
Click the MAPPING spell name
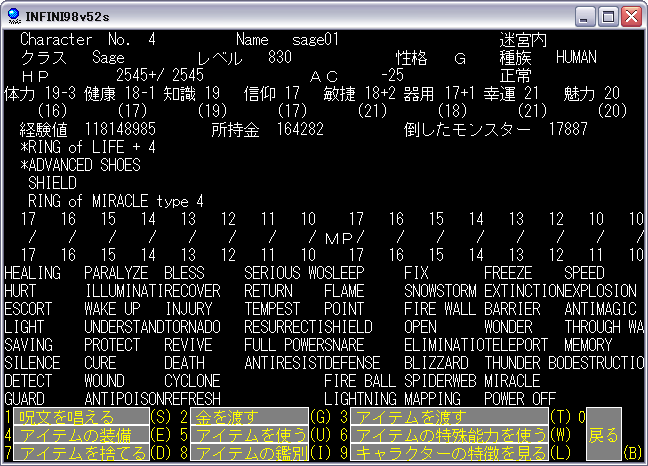pos(432,399)
